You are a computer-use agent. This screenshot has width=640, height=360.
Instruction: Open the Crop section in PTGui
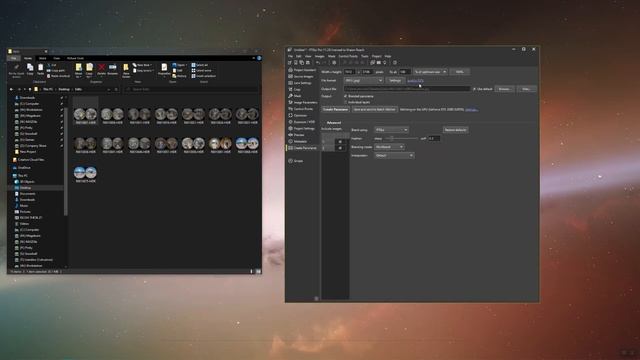click(295, 89)
